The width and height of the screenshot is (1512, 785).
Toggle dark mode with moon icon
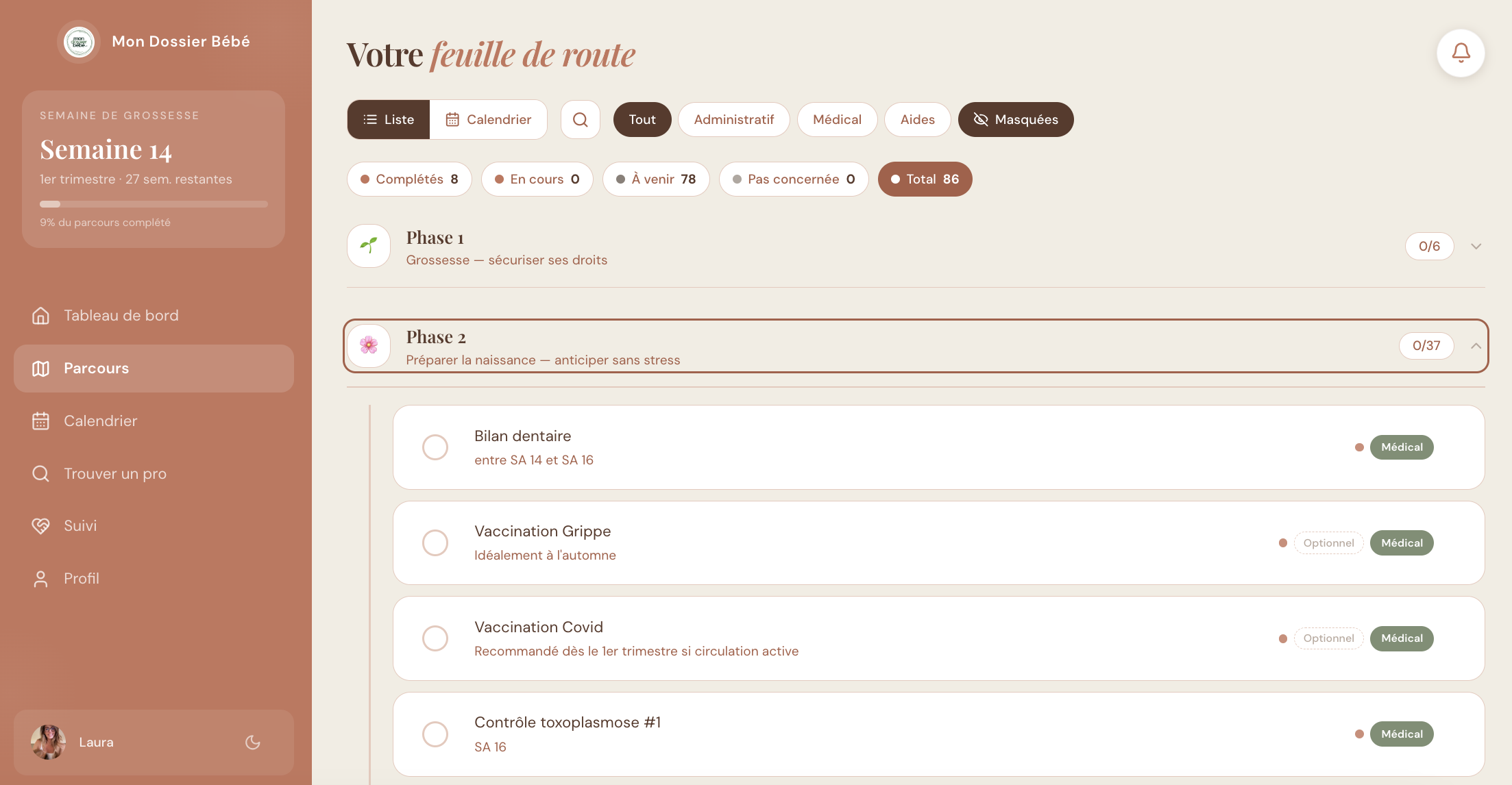pyautogui.click(x=253, y=743)
